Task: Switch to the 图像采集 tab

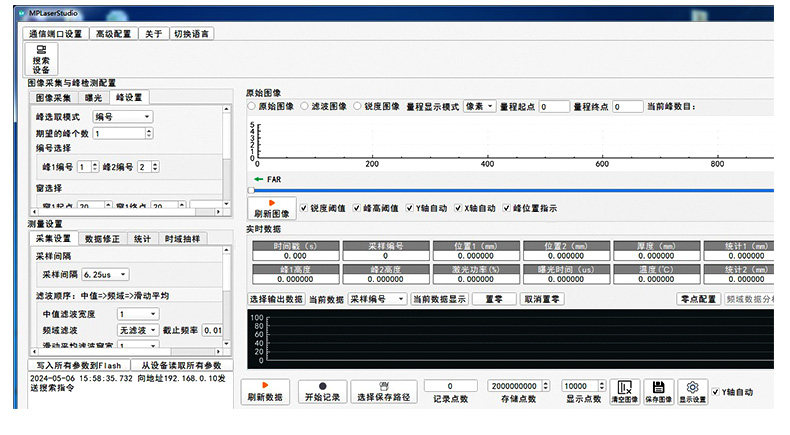Action: click(53, 98)
